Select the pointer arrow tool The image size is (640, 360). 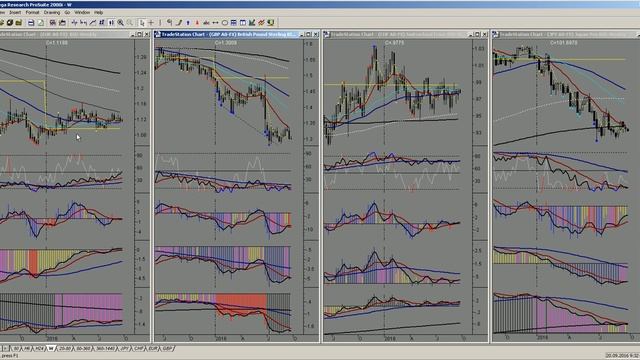(142, 22)
